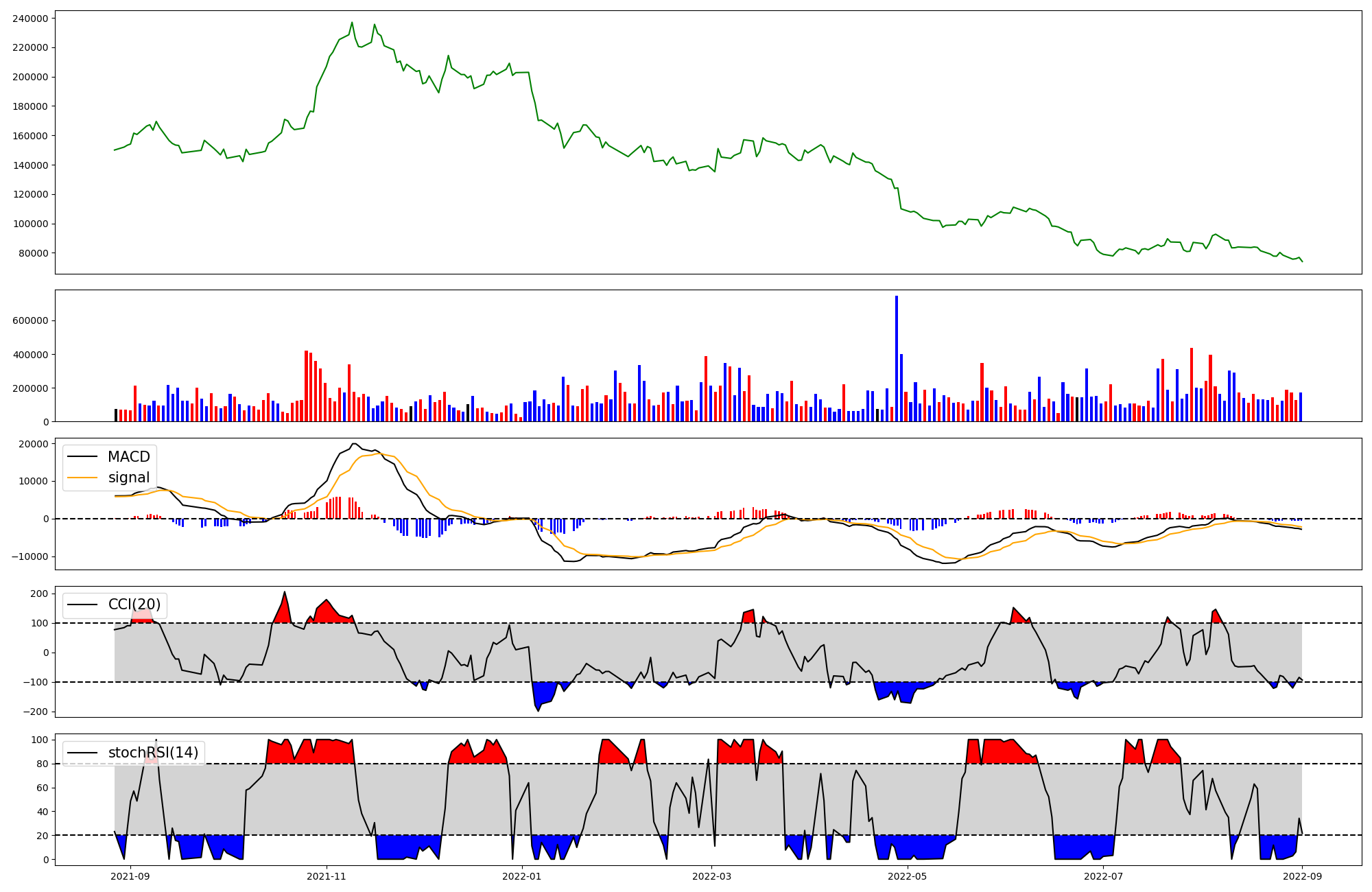Click the −10000 MACD axis label
The height and width of the screenshot is (892, 1372).
pos(29,556)
